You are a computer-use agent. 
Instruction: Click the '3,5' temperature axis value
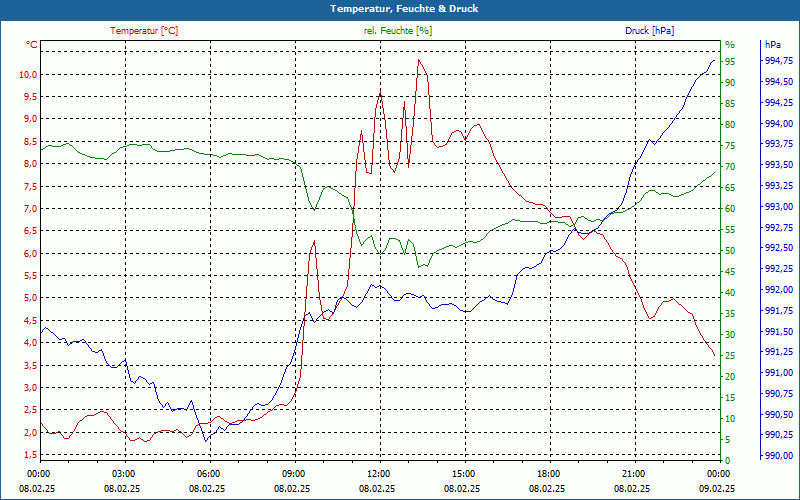(x=31, y=365)
